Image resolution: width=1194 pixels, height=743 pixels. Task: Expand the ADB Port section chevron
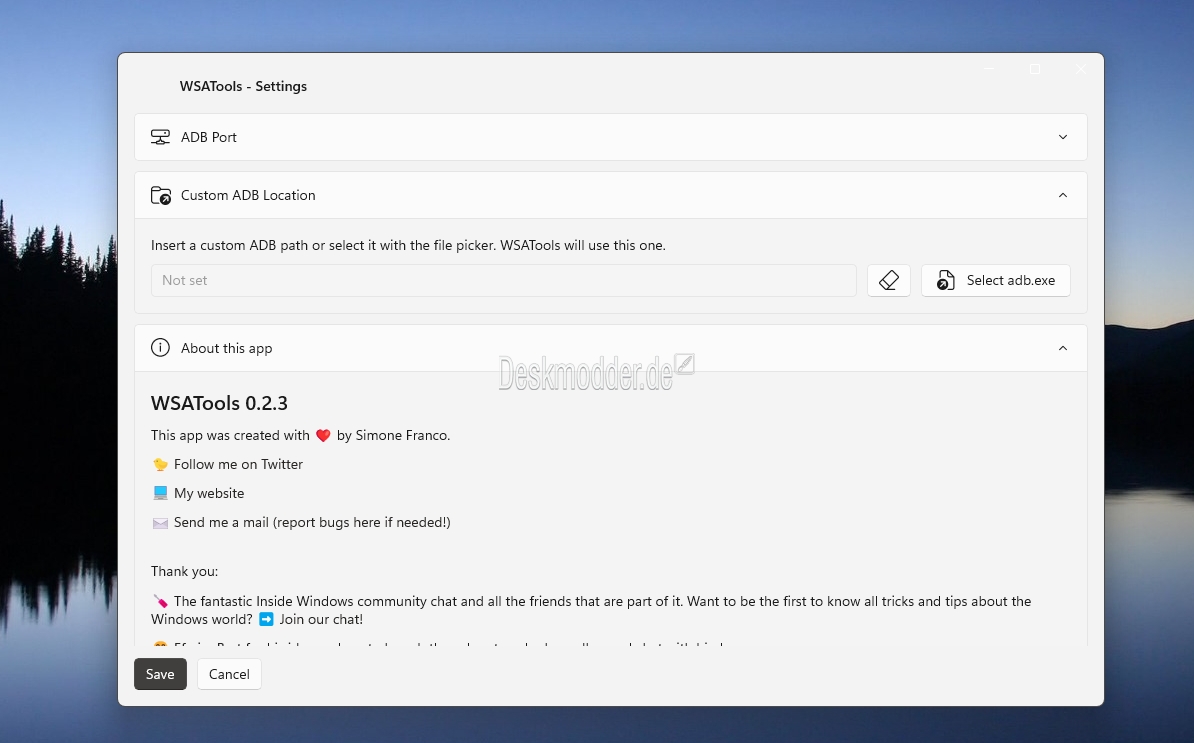(x=1063, y=137)
